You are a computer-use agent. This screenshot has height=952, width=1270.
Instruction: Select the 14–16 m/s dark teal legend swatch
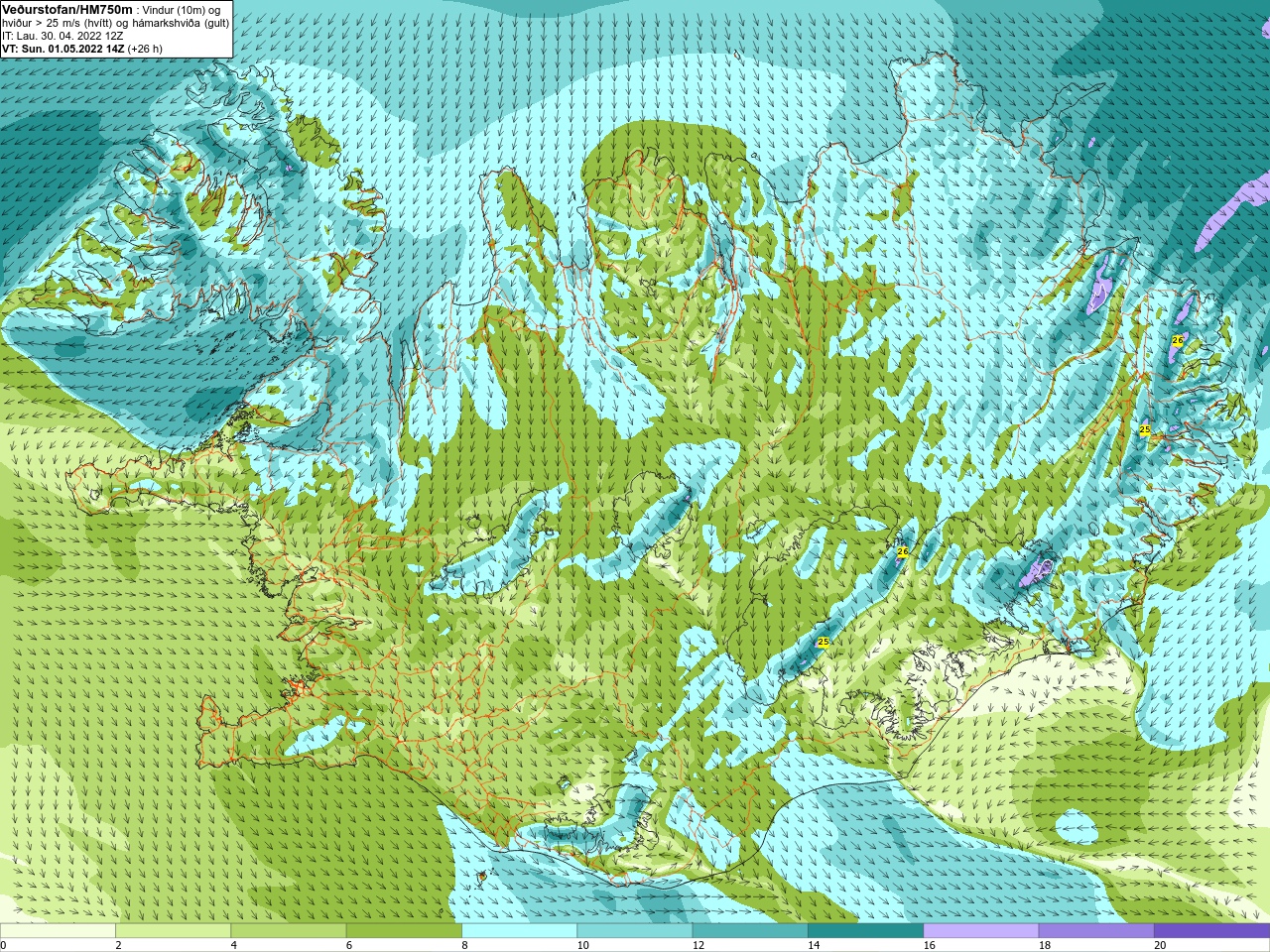click(865, 931)
